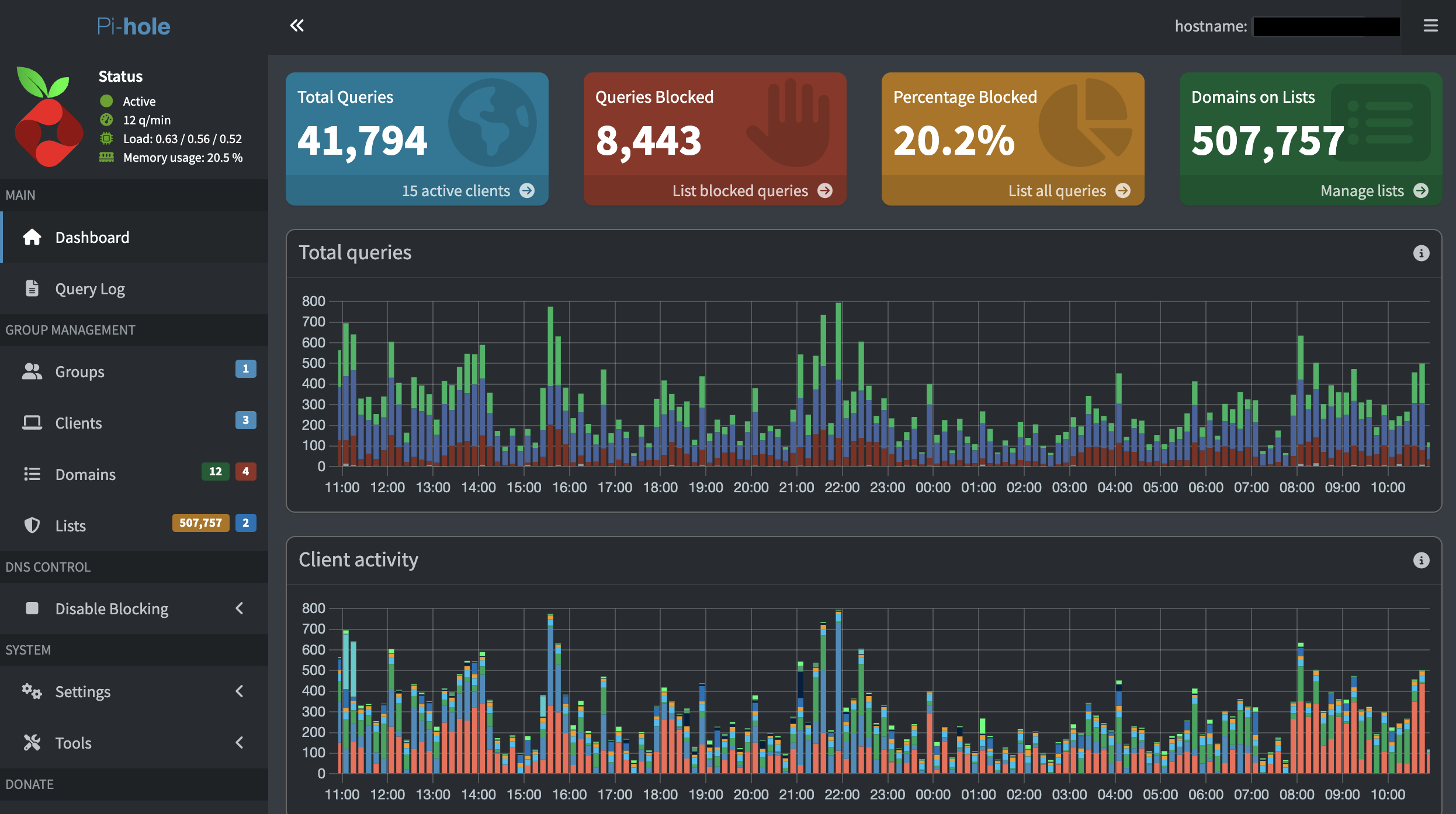Click the Lists shield icon
This screenshot has height=814, width=1456.
(32, 525)
